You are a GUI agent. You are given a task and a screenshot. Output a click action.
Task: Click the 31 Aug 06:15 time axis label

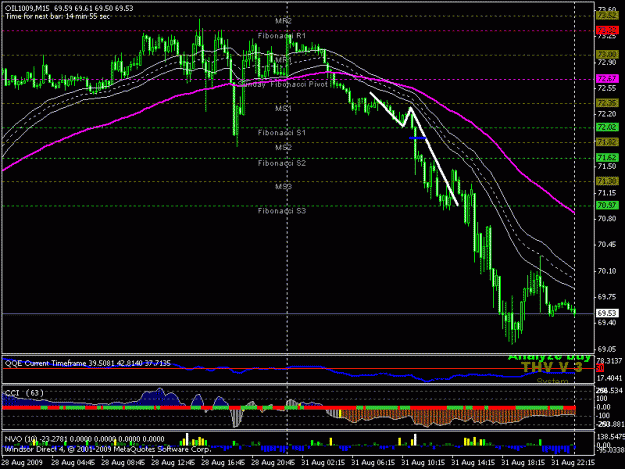(373, 463)
